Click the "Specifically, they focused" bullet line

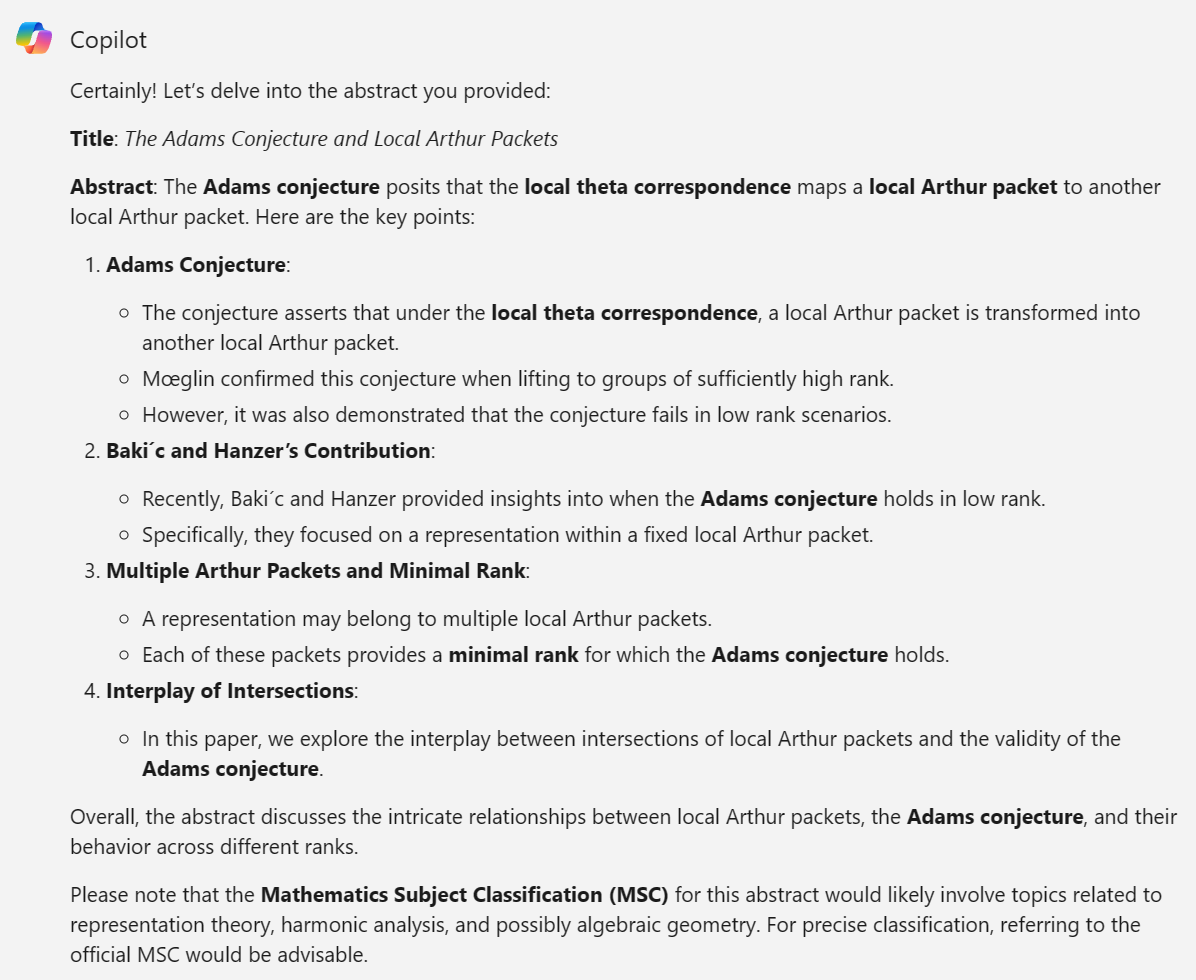tap(507, 535)
